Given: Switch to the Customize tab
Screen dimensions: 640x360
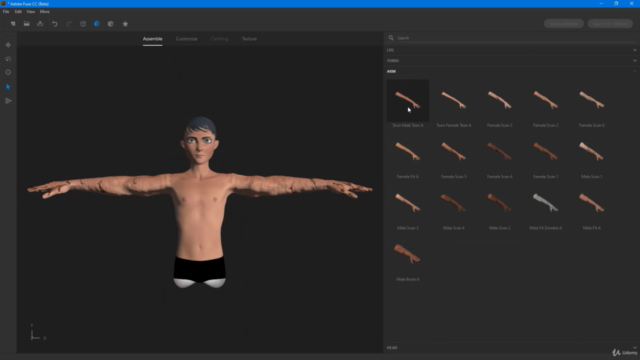Looking at the screenshot, I should click(x=187, y=39).
